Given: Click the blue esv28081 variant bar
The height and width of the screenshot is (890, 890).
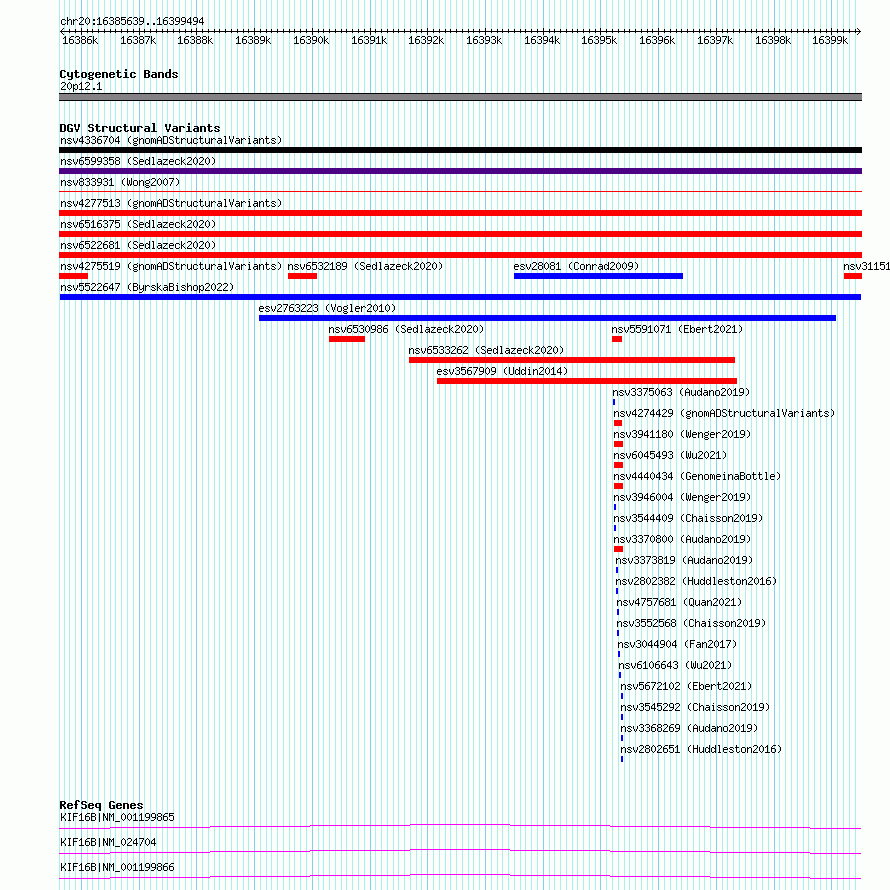Looking at the screenshot, I should (x=598, y=276).
